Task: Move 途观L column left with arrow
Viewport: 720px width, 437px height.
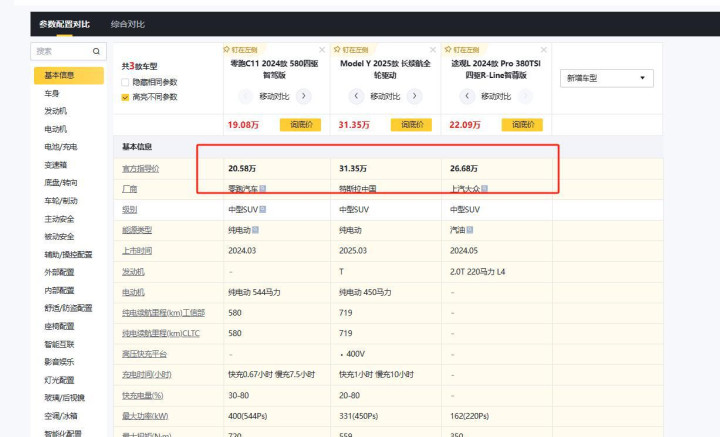Action: pos(467,96)
